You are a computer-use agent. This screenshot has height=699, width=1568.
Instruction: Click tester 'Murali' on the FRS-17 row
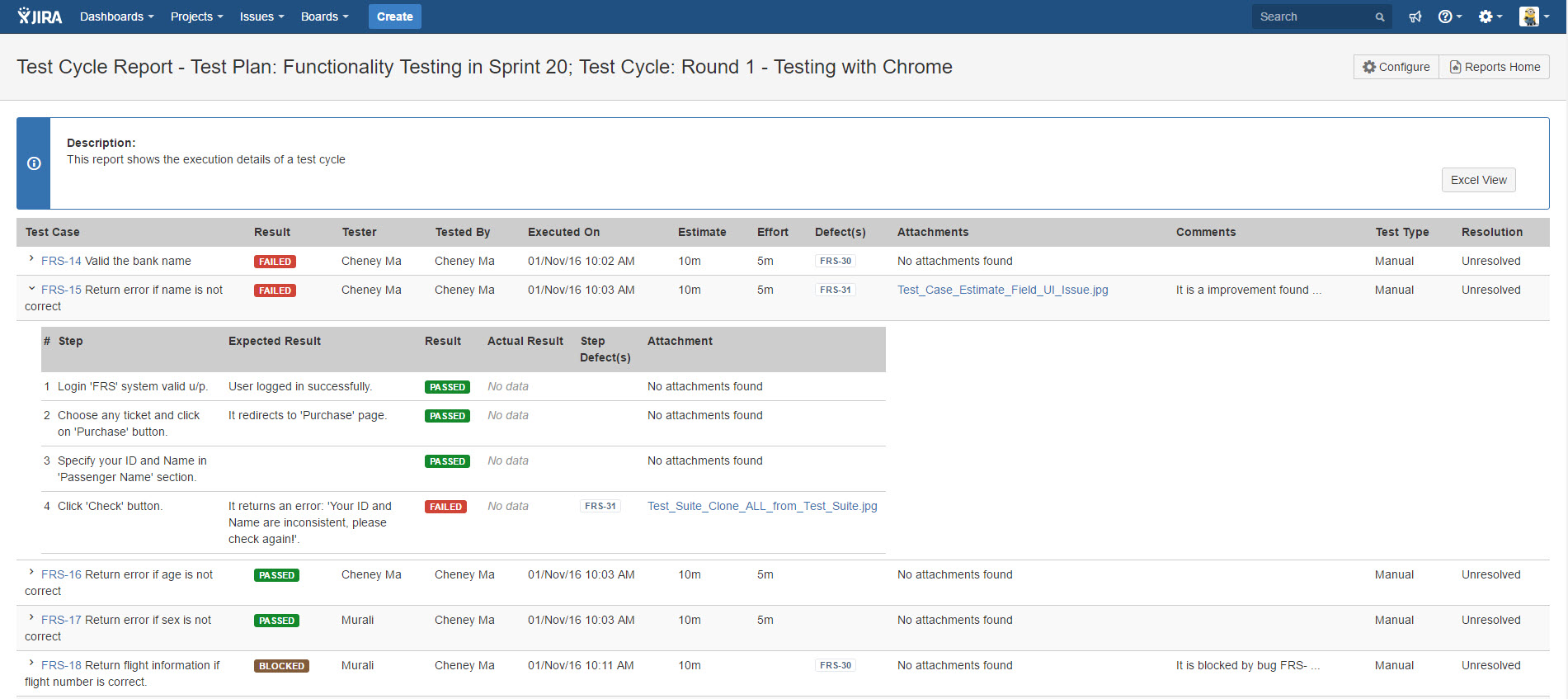357,620
